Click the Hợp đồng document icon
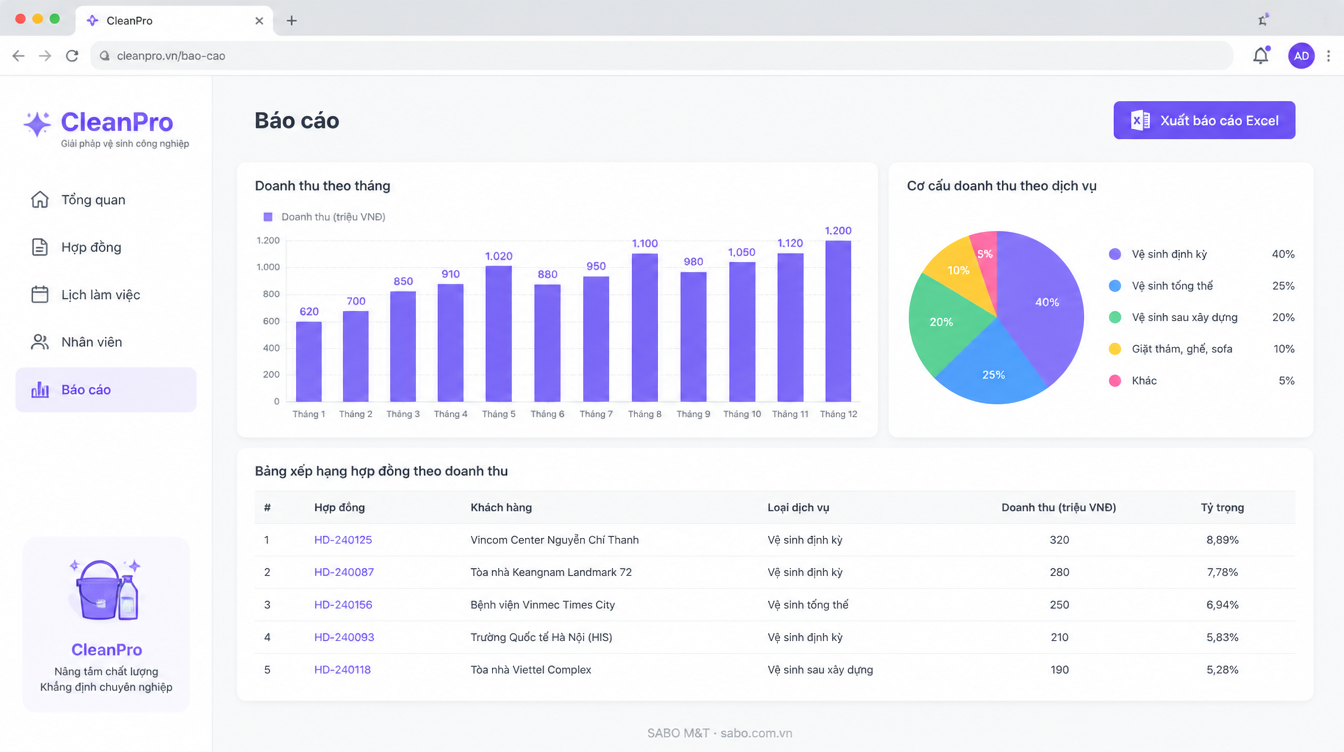1344x752 pixels. 40,247
